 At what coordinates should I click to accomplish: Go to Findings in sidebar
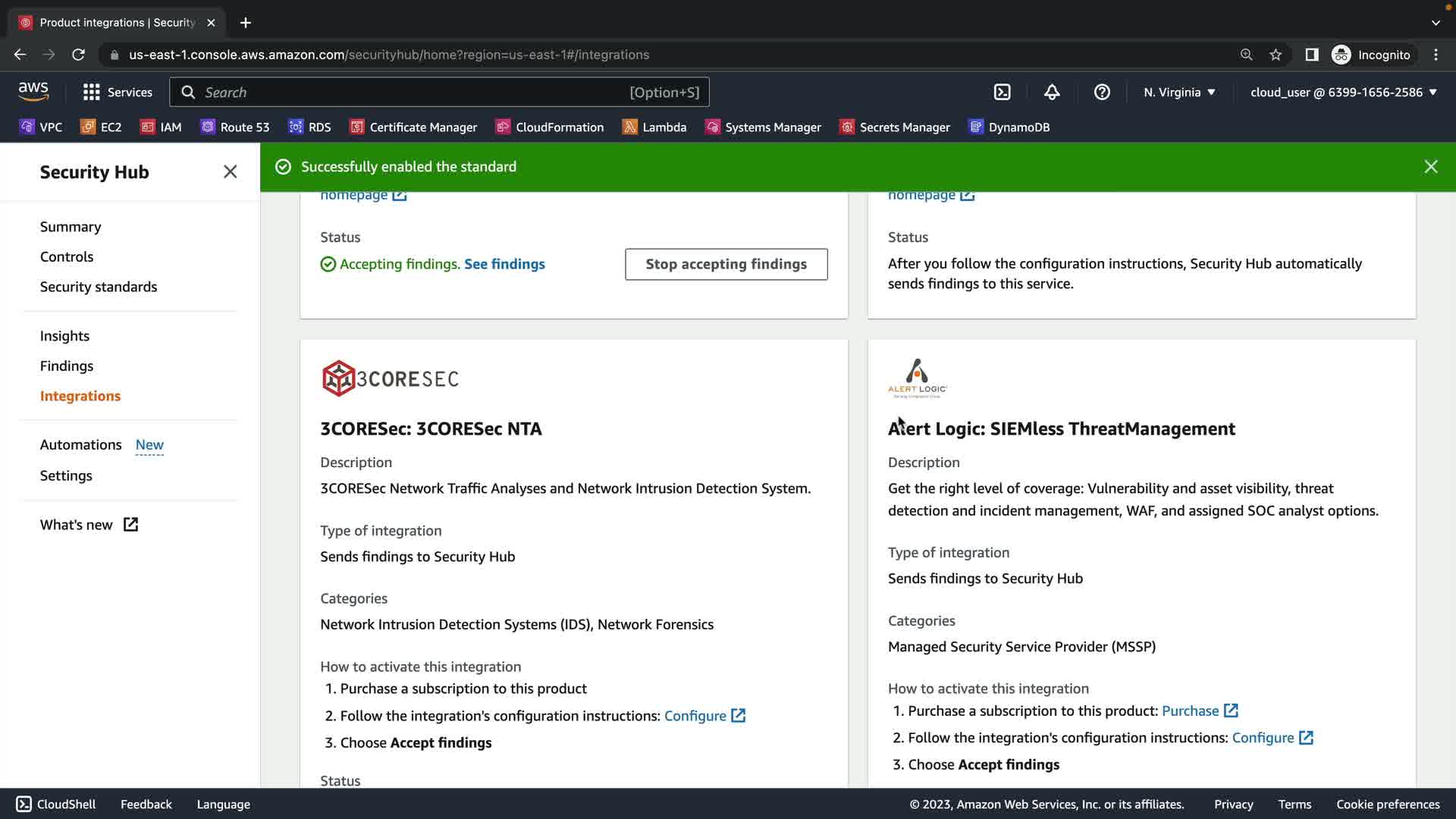[x=67, y=366]
